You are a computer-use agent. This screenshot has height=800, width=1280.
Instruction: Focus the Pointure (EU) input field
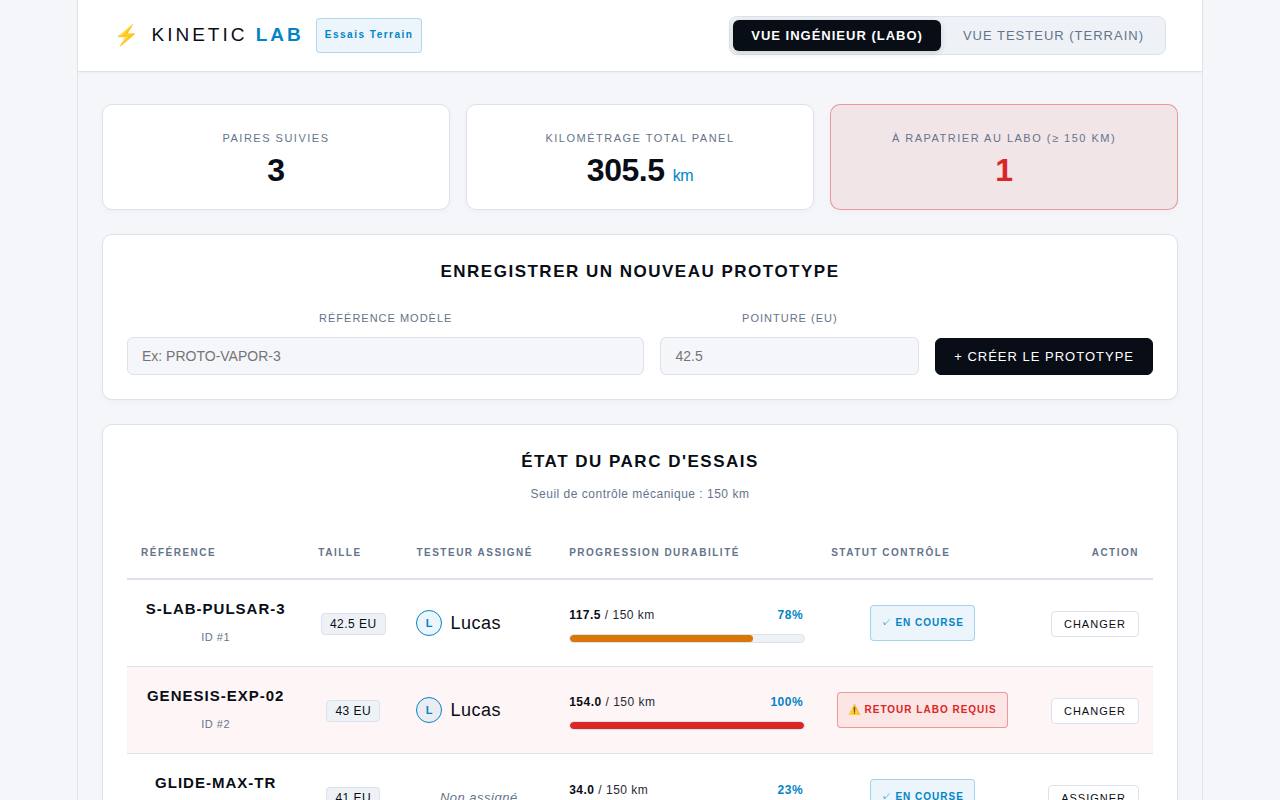(x=789, y=356)
